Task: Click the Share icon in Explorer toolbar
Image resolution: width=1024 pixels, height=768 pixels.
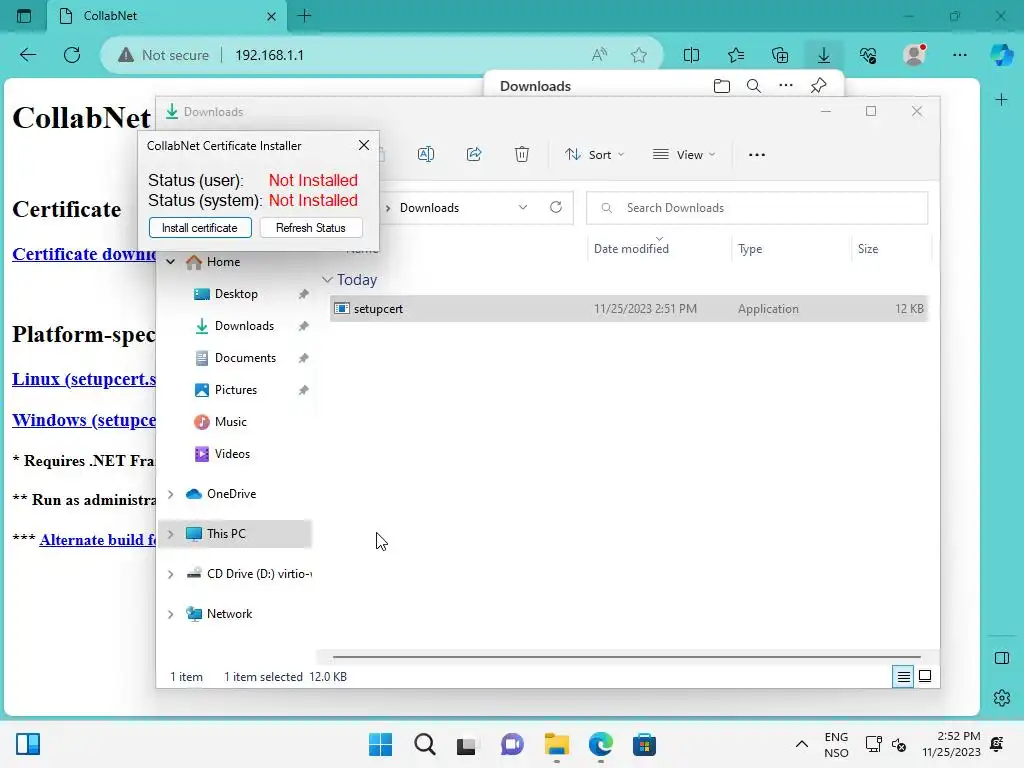Action: (x=474, y=154)
